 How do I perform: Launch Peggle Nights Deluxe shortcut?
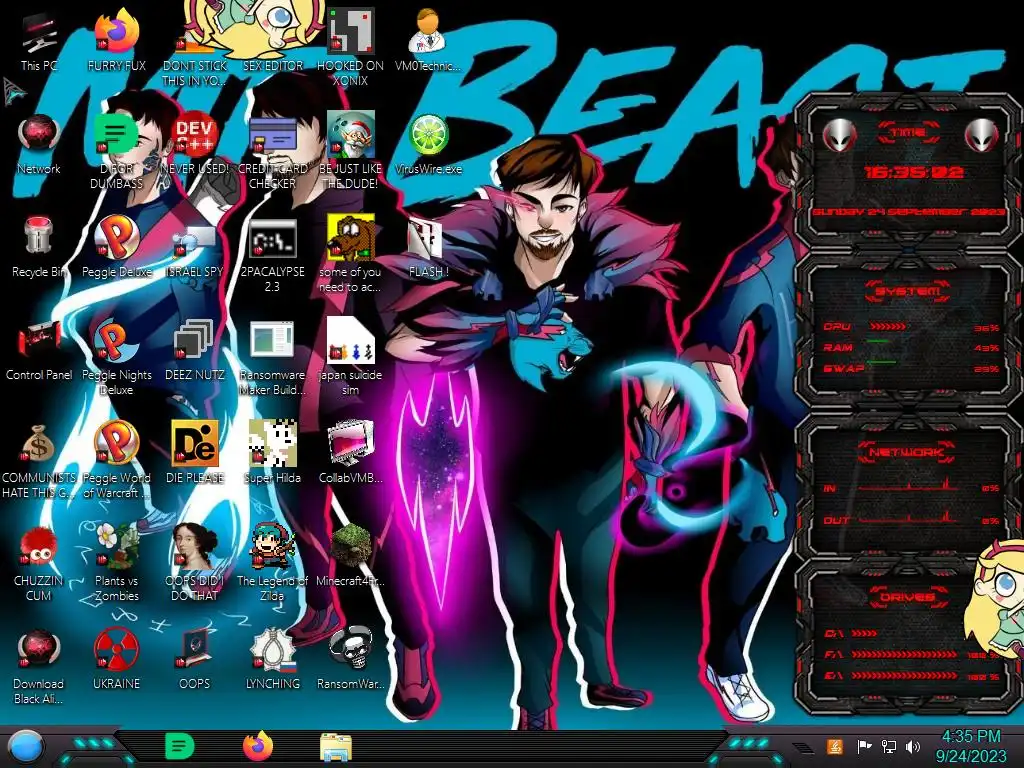click(116, 358)
